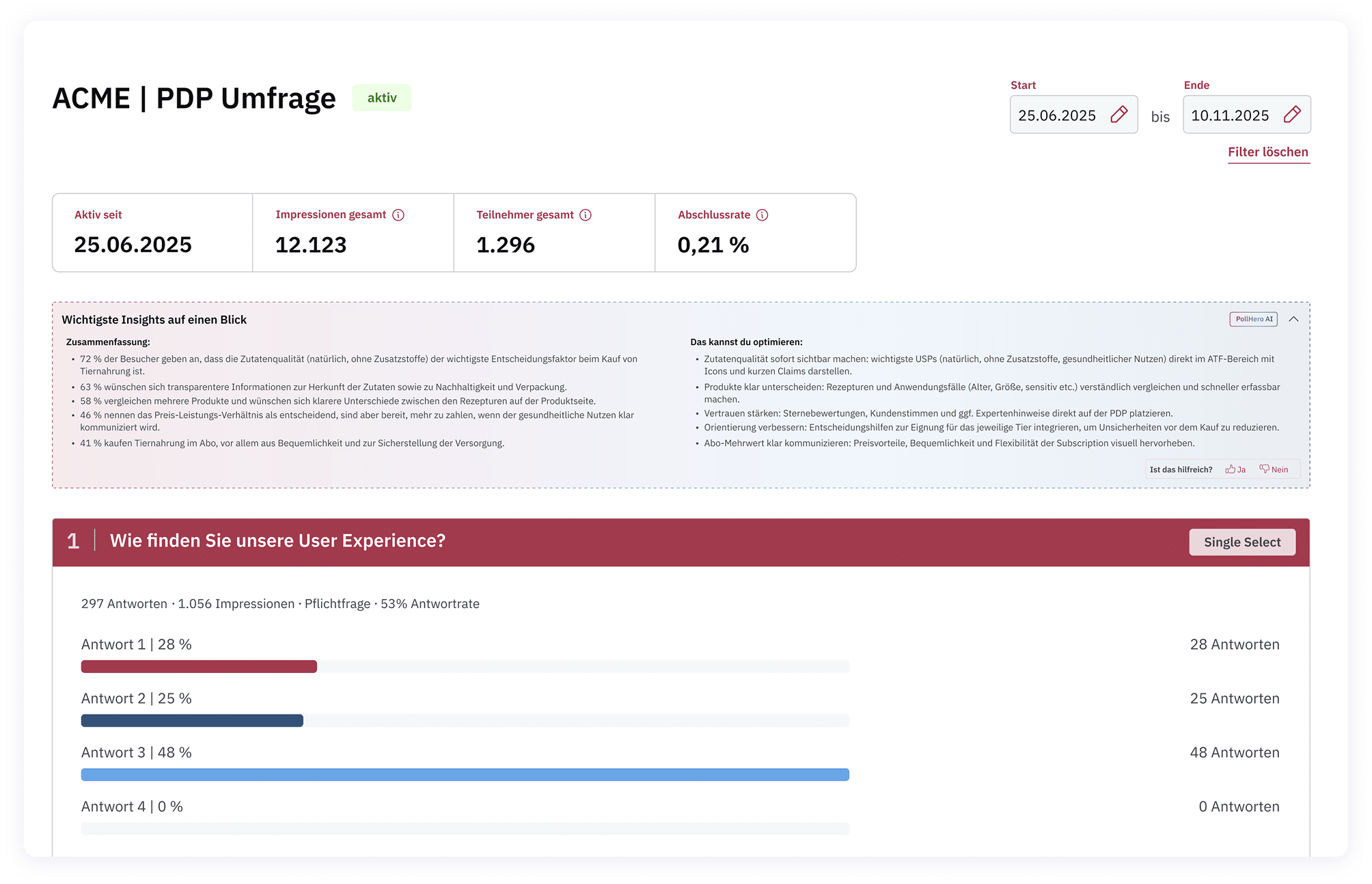This screenshot has height=884, width=1372.
Task: Click the empty Antwort 4 bar
Action: [x=465, y=829]
